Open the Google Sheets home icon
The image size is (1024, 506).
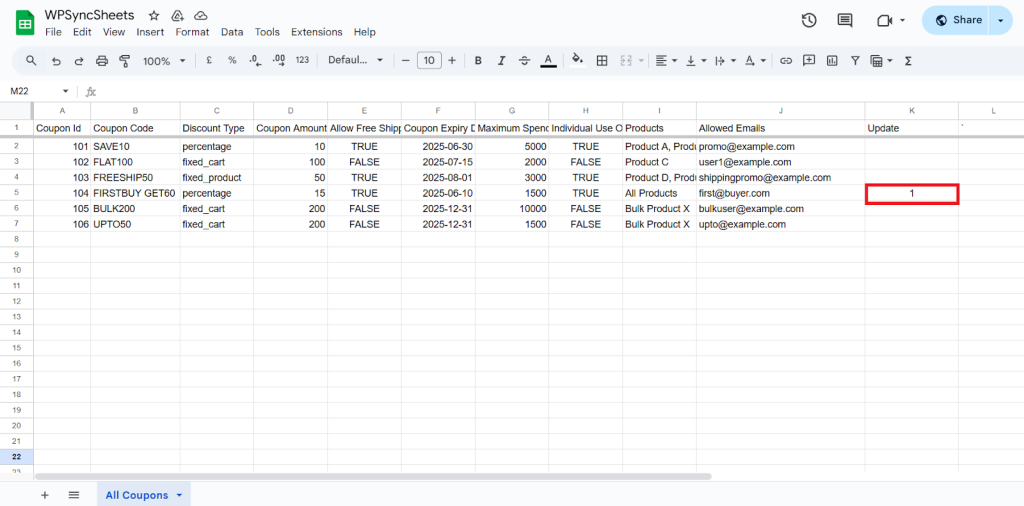[x=25, y=24]
